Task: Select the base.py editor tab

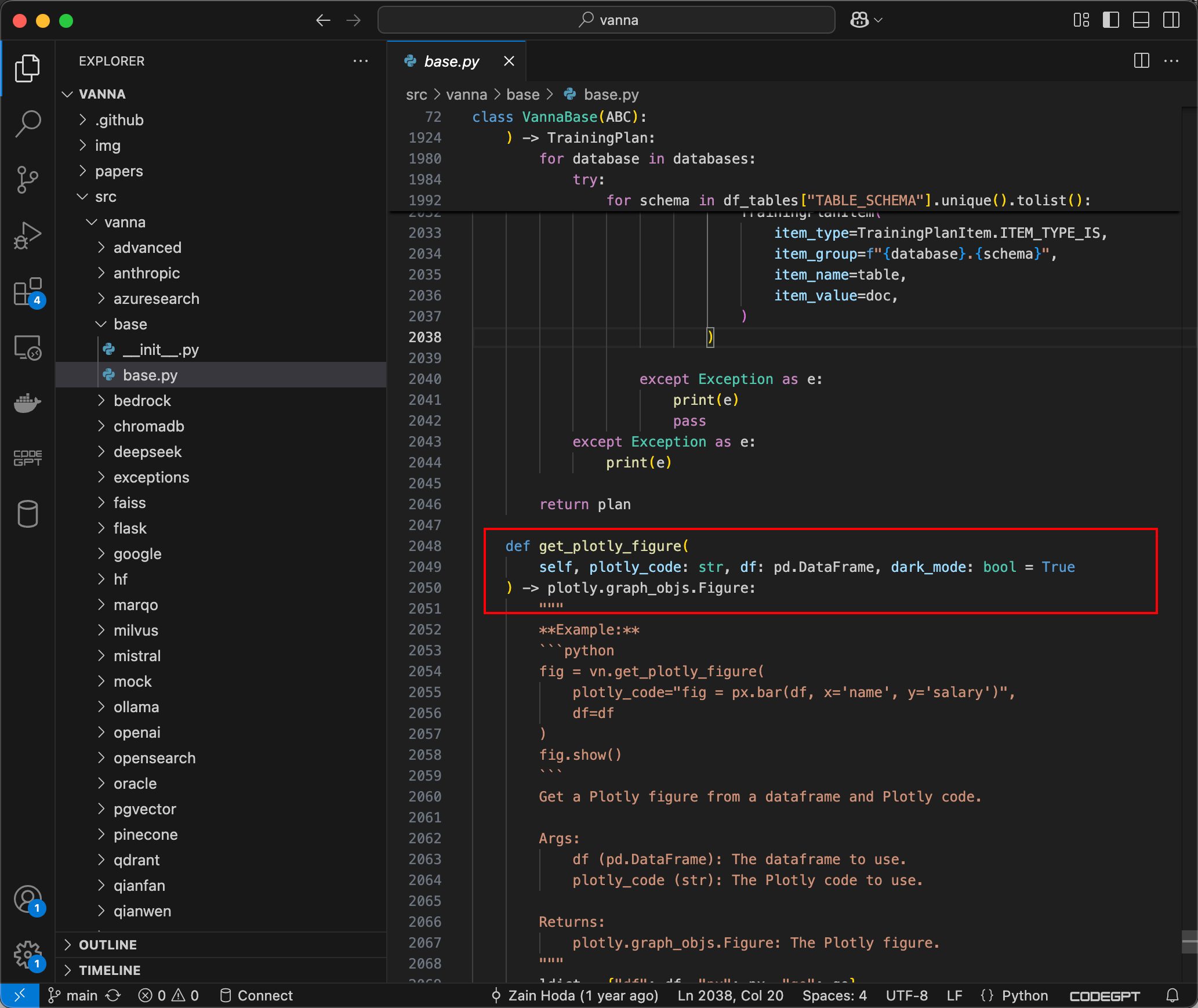Action: pyautogui.click(x=451, y=61)
